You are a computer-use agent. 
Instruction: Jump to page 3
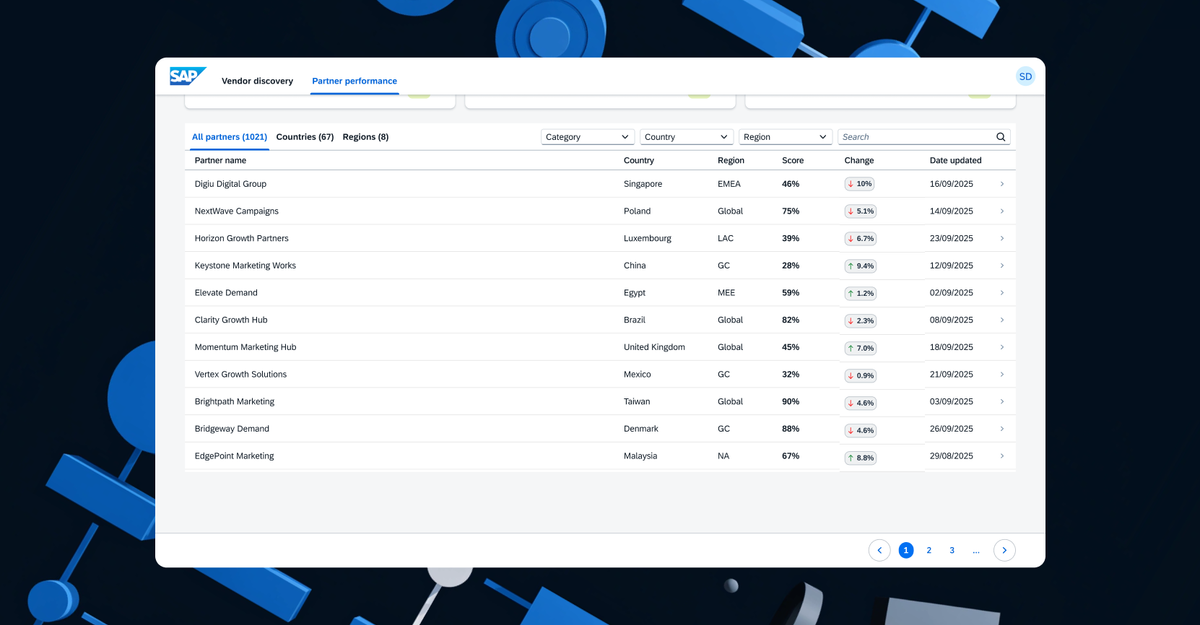coord(952,550)
